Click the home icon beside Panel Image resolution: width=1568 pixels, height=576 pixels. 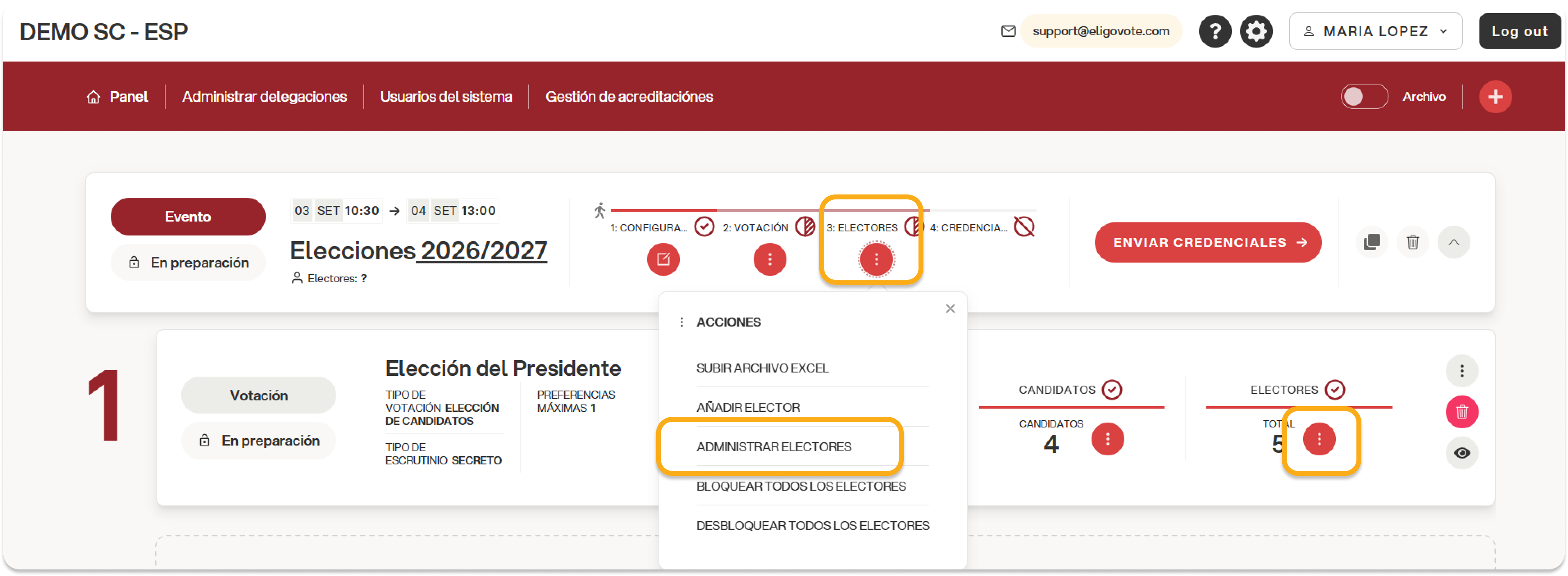pyautogui.click(x=93, y=97)
